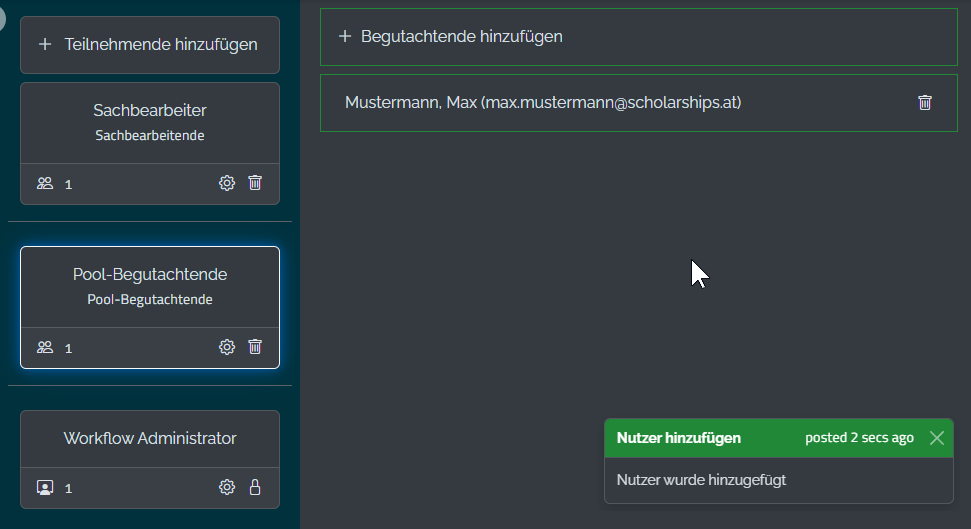Click Mustermann, Max reviewer entry

[x=638, y=103]
